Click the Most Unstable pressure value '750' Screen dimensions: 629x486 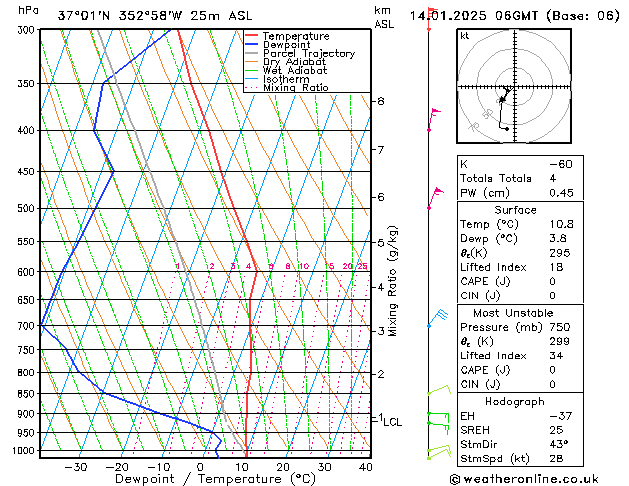click(x=560, y=327)
